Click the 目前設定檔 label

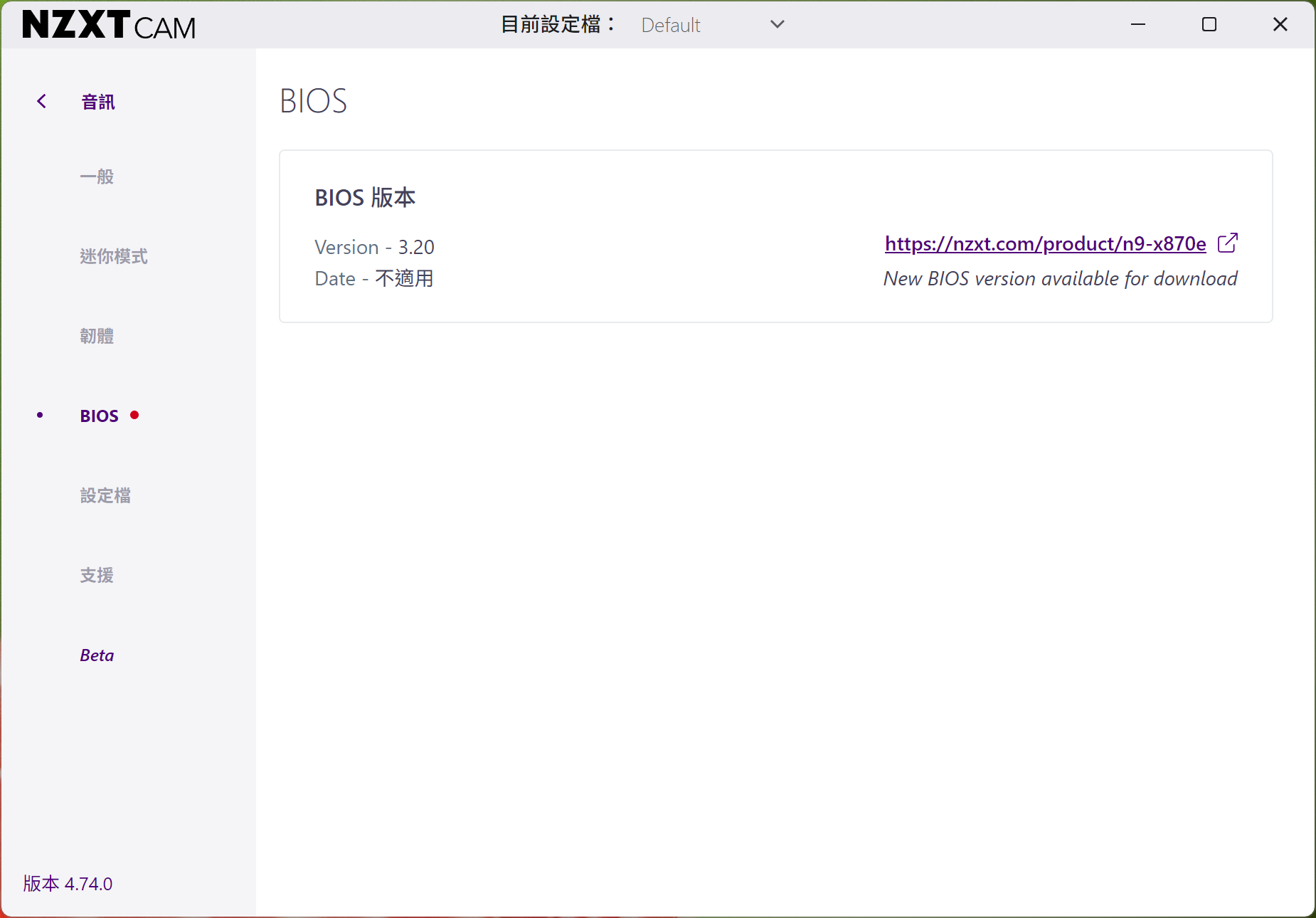pyautogui.click(x=558, y=25)
